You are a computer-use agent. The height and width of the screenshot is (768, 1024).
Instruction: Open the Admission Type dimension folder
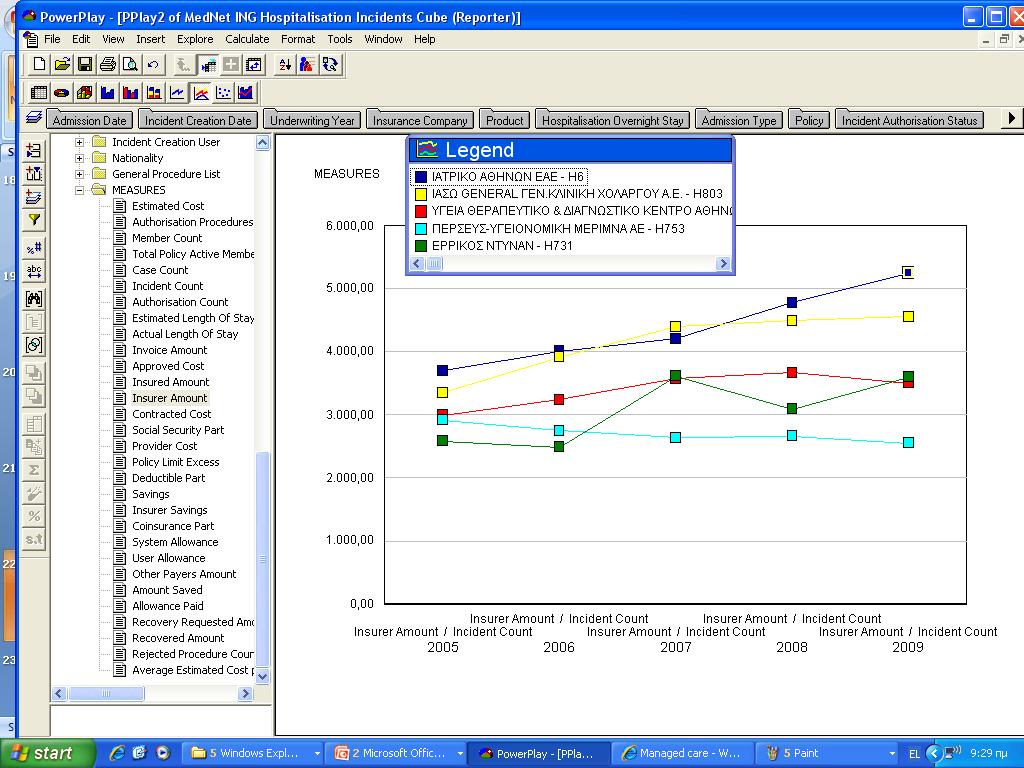click(739, 120)
